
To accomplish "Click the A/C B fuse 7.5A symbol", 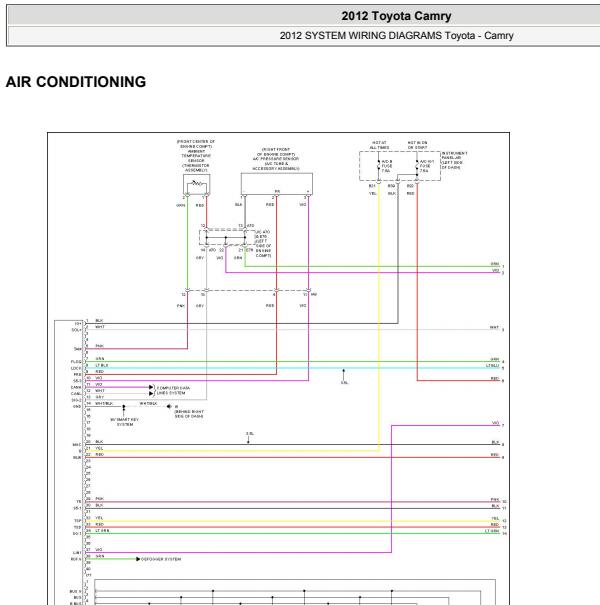I will click(379, 166).
